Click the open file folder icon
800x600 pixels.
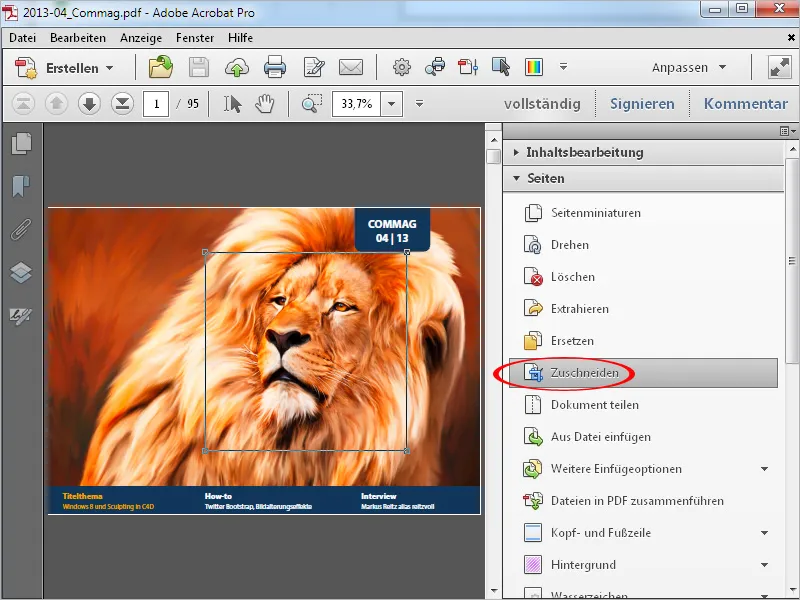click(x=161, y=67)
